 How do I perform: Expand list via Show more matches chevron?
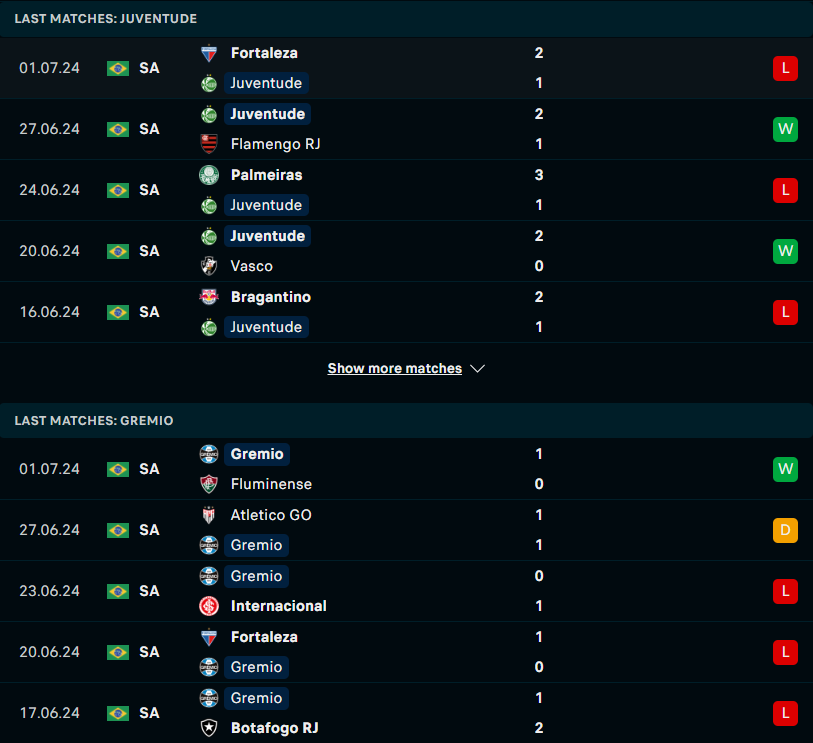pyautogui.click(x=477, y=368)
